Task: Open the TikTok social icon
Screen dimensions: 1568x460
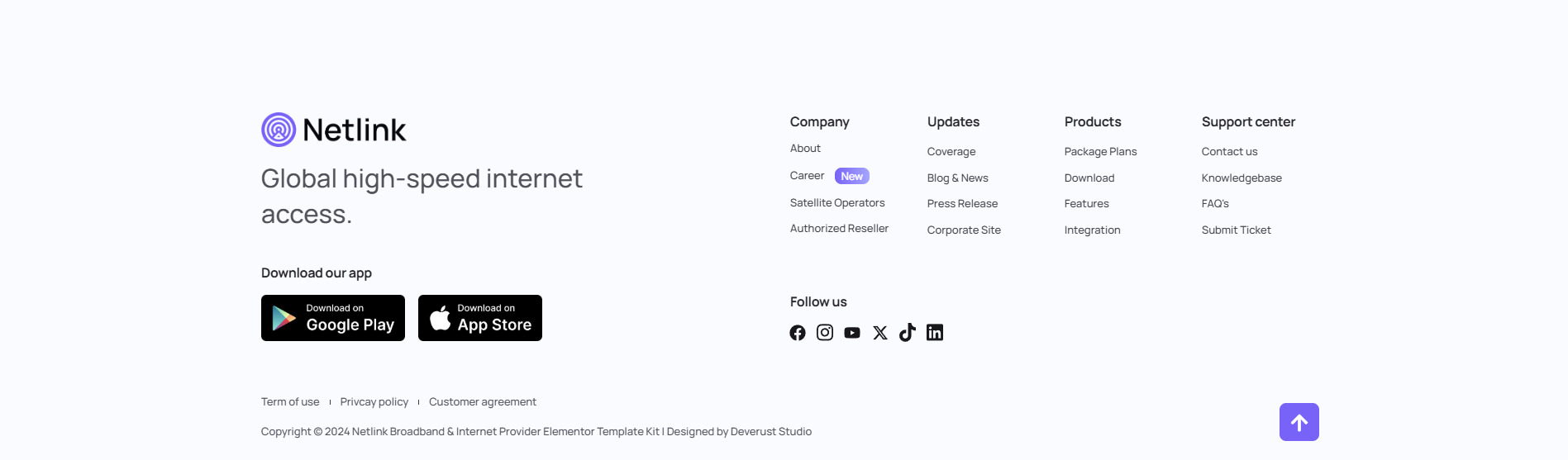Action: coord(908,333)
